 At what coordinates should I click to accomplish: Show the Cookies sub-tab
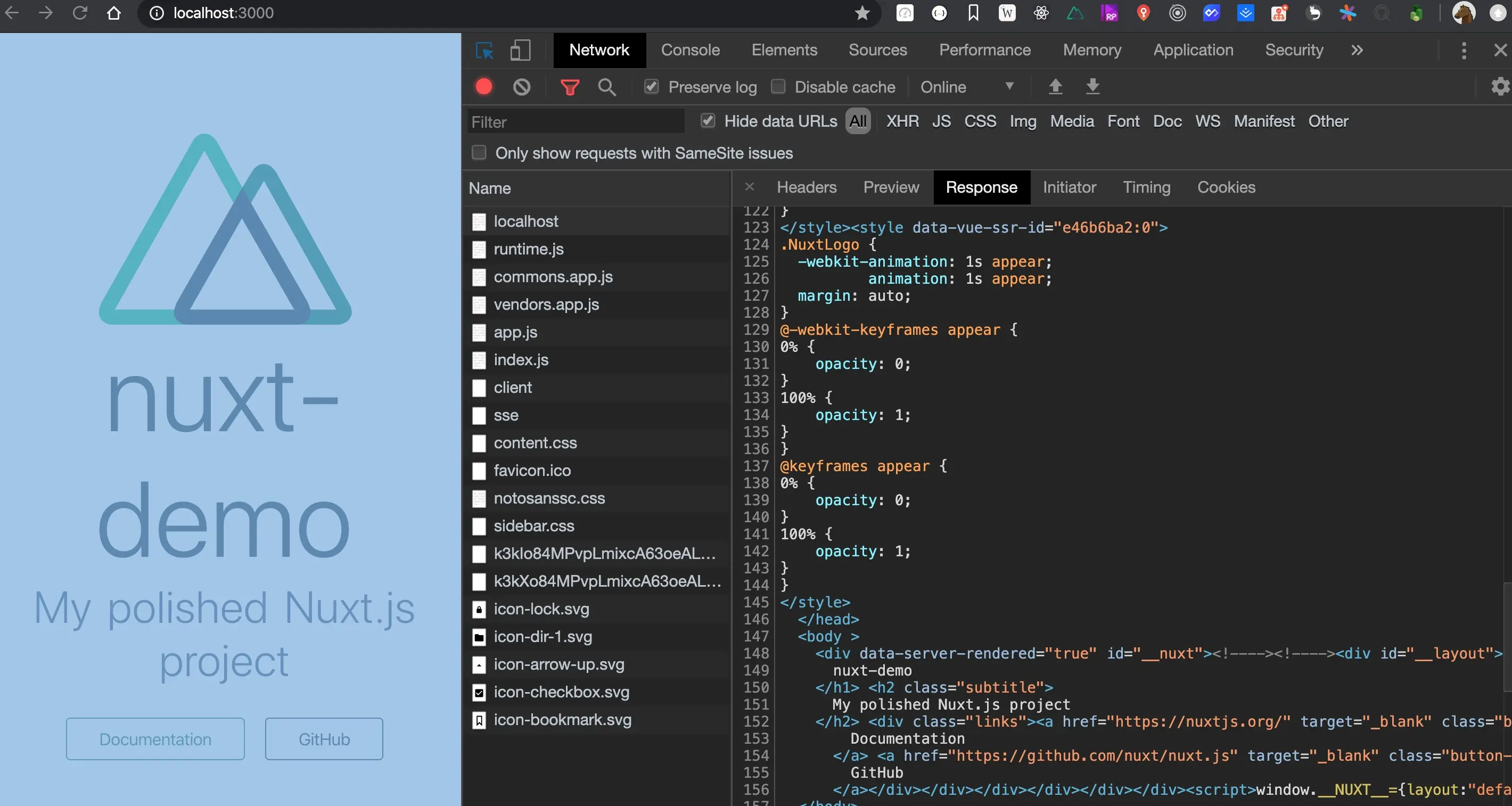pyautogui.click(x=1226, y=187)
